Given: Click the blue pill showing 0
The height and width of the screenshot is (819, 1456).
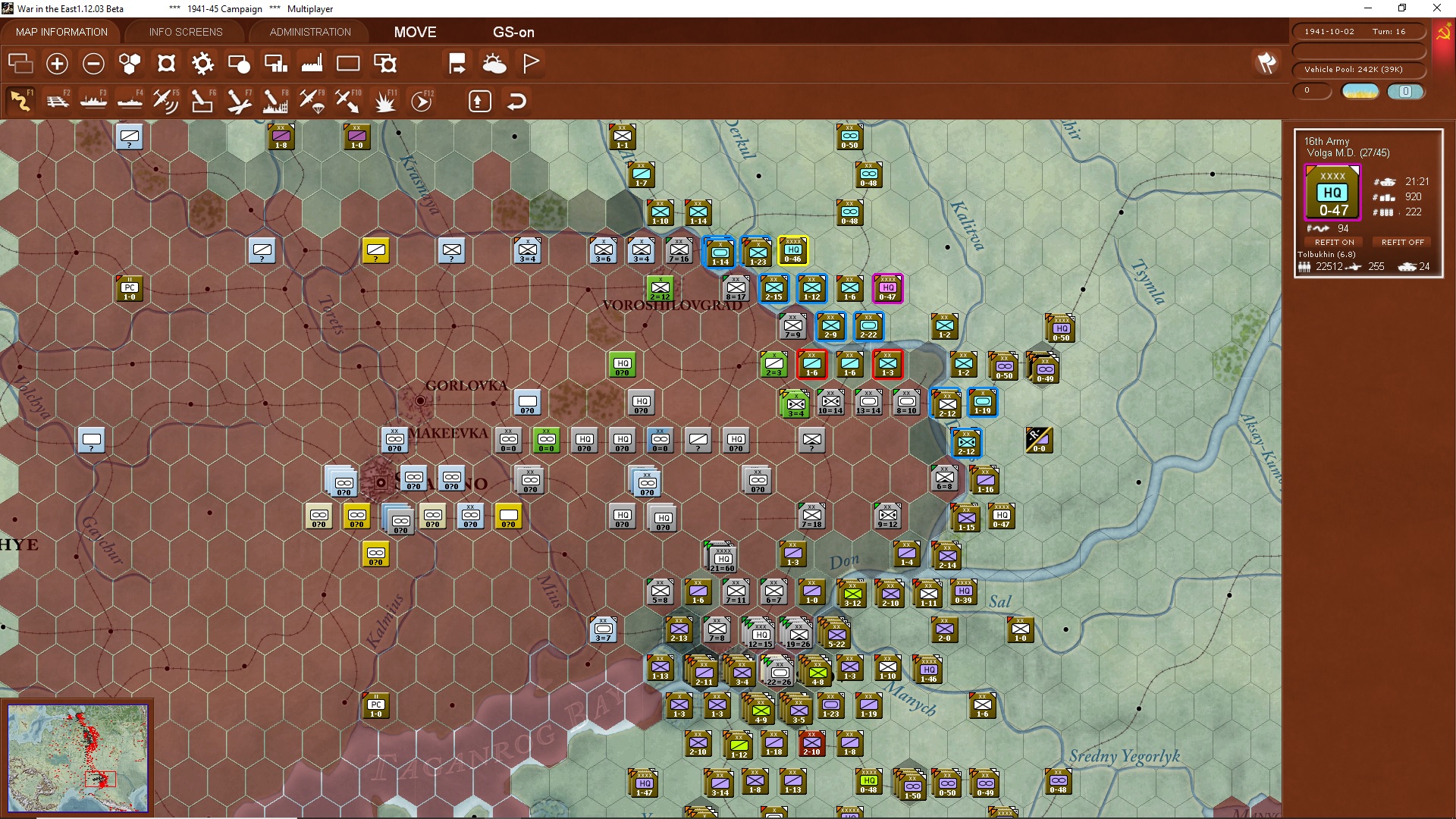Looking at the screenshot, I should (1405, 91).
